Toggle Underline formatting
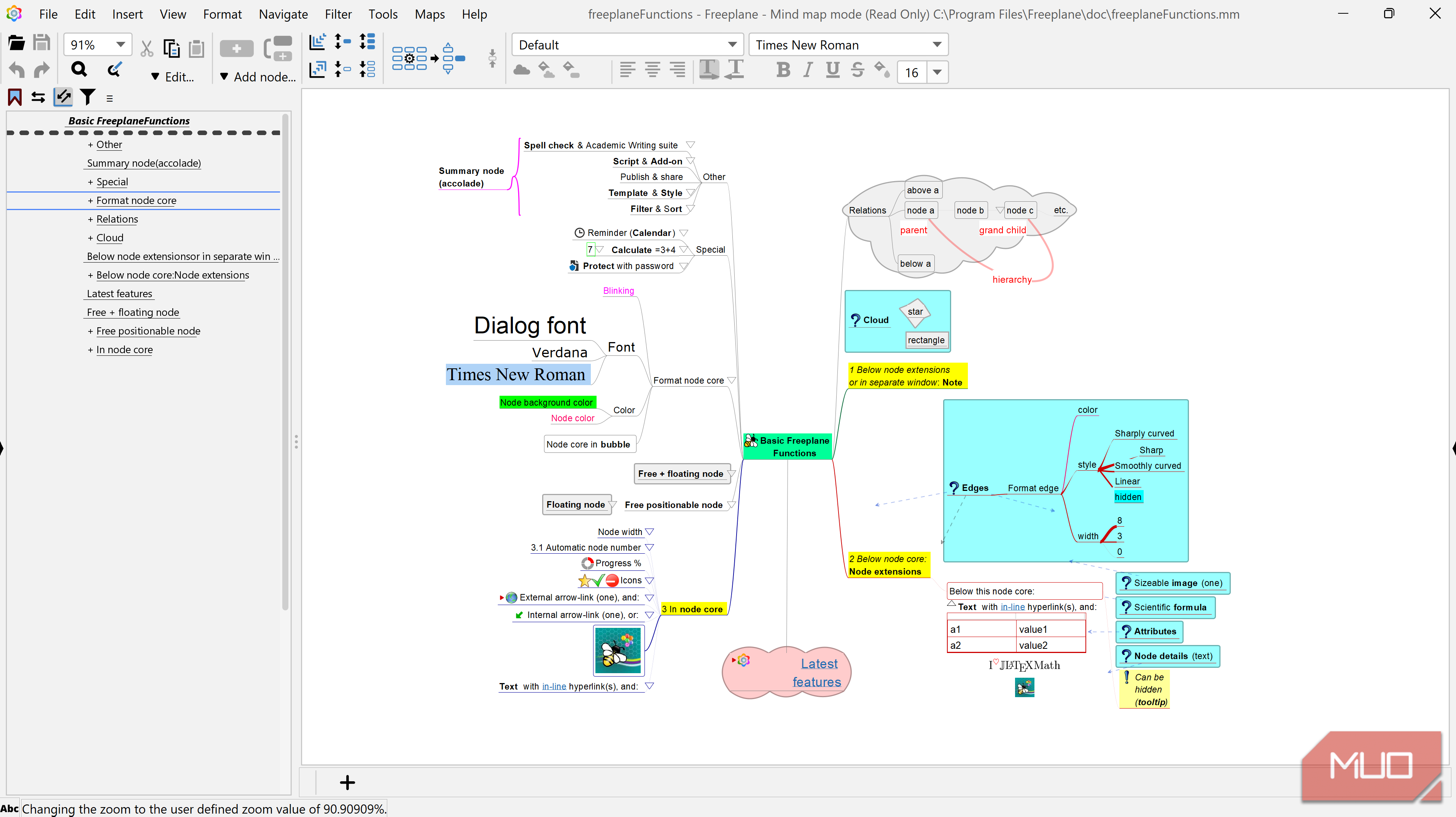The image size is (1456, 817). [832, 70]
